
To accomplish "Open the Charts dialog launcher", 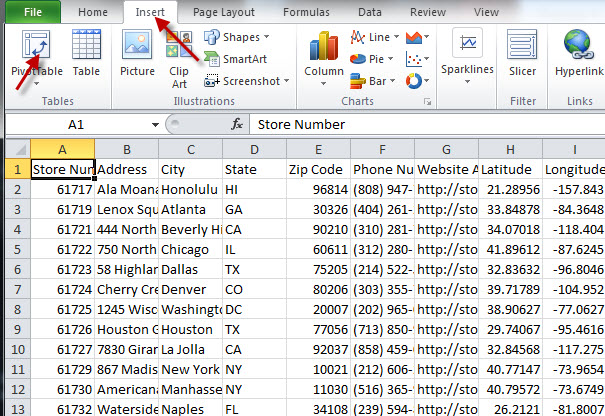I will (427, 101).
